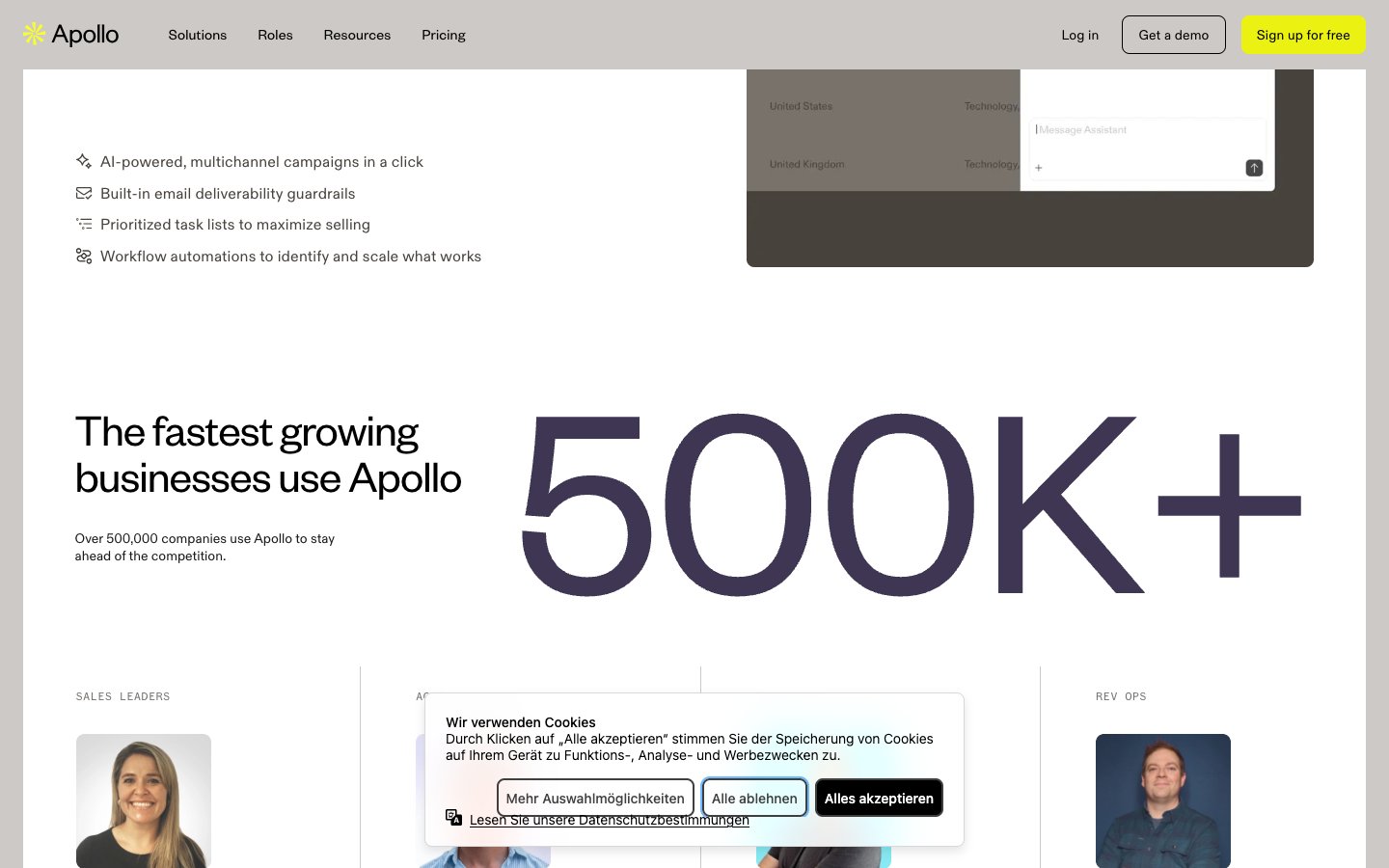Image resolution: width=1389 pixels, height=868 pixels.
Task: Click the plus icon in the assistant box
Action: click(1039, 168)
